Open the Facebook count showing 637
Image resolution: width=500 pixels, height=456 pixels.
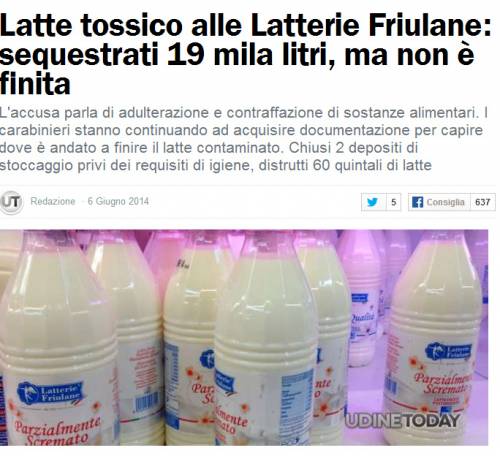(482, 202)
